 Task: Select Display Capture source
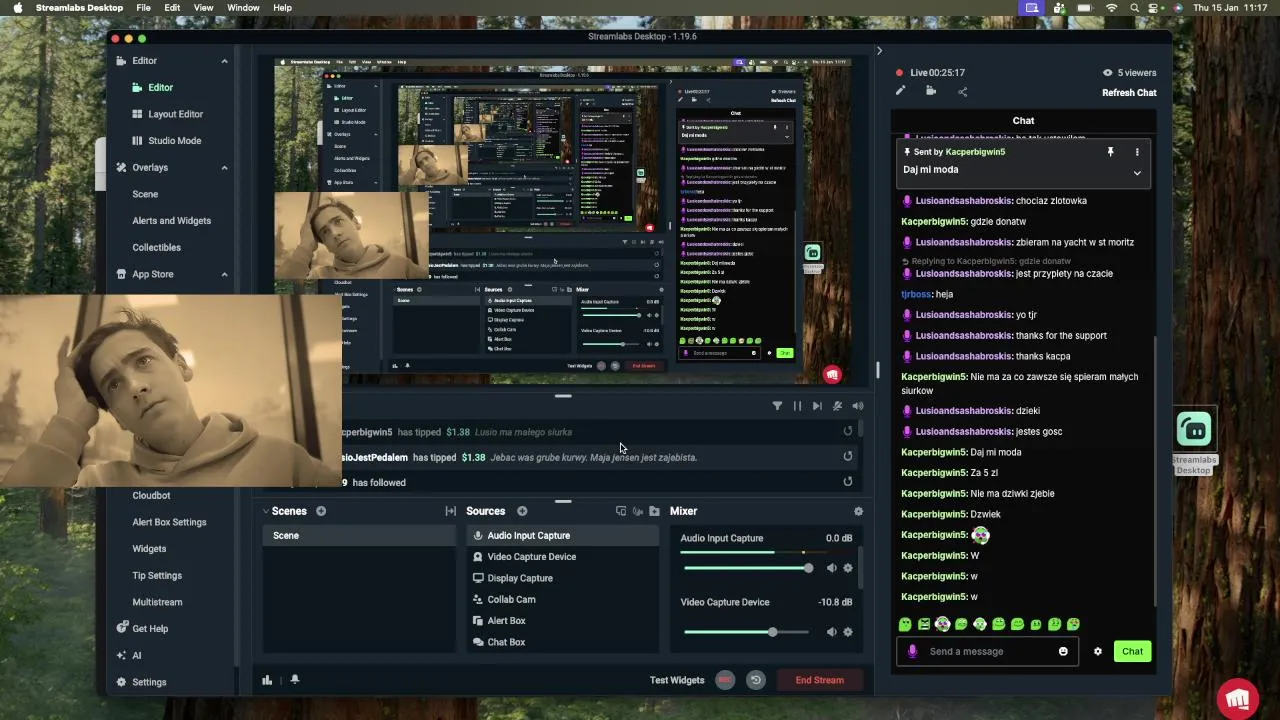pyautogui.click(x=563, y=578)
